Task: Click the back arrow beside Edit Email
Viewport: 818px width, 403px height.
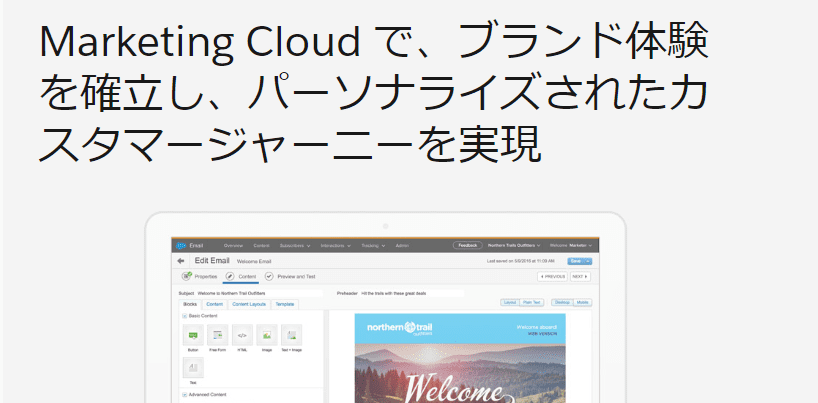Action: coord(181,261)
